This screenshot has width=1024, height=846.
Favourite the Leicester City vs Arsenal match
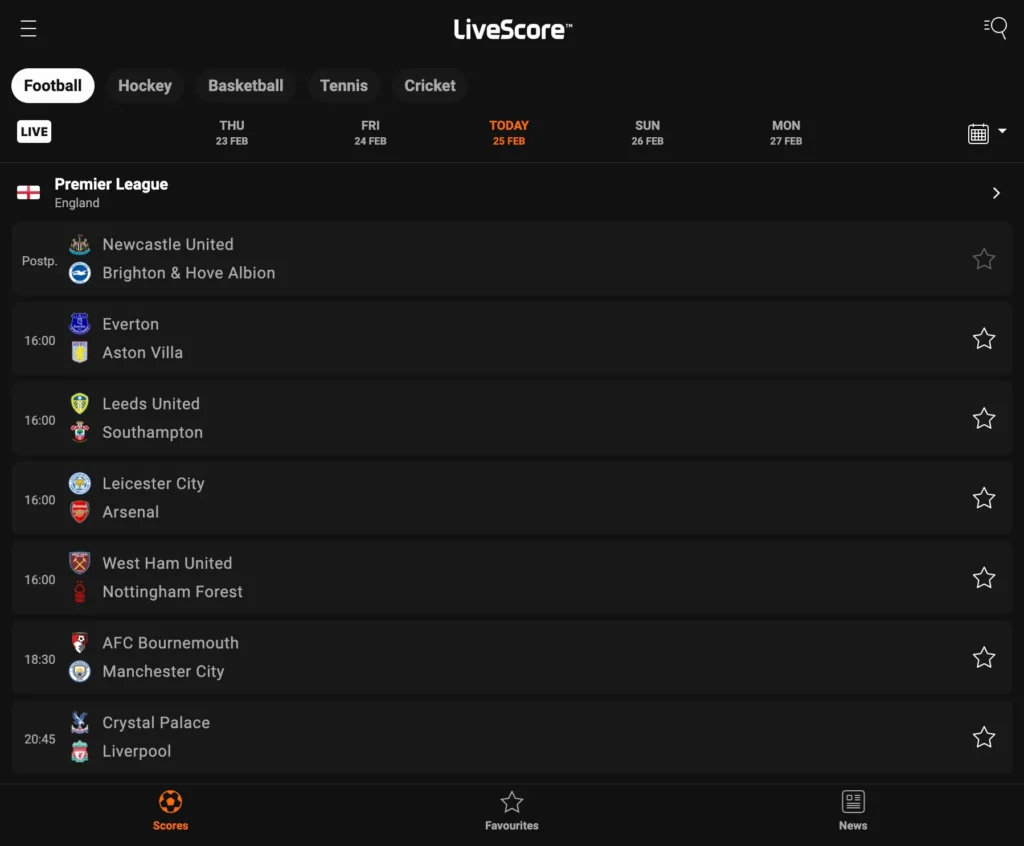coord(984,498)
